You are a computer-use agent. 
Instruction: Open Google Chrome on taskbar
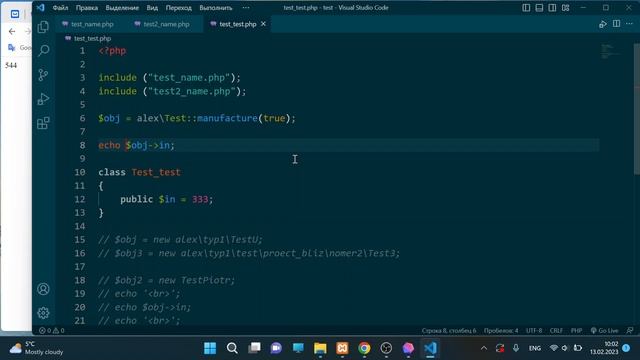[x=364, y=348]
